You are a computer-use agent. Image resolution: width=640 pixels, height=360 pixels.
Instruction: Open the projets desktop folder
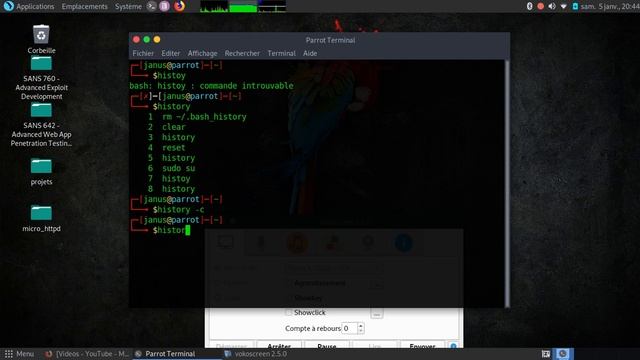pos(41,167)
